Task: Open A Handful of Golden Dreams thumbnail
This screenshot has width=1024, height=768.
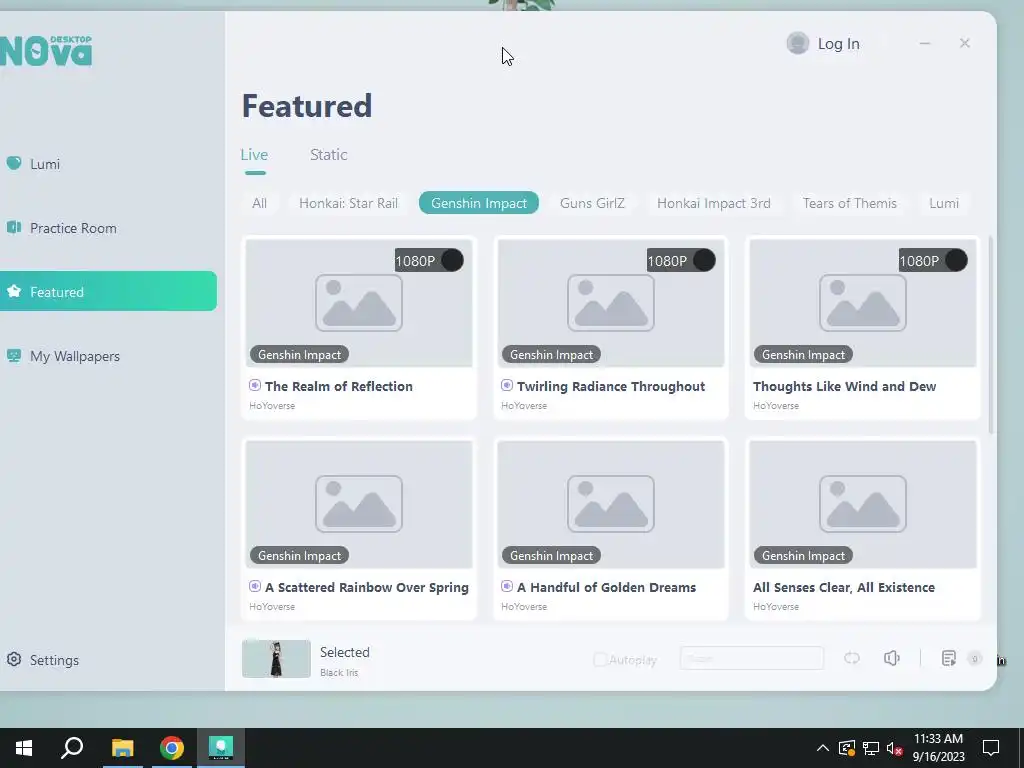Action: pos(611,504)
